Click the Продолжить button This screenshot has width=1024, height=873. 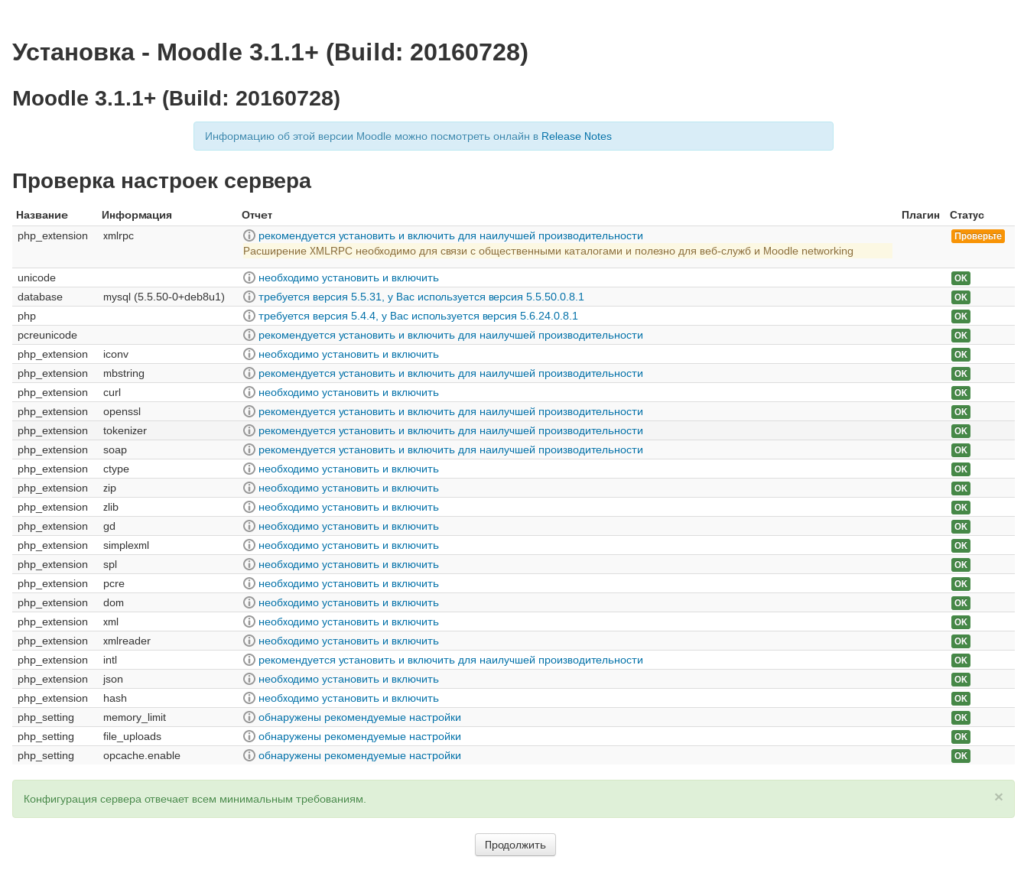click(515, 845)
